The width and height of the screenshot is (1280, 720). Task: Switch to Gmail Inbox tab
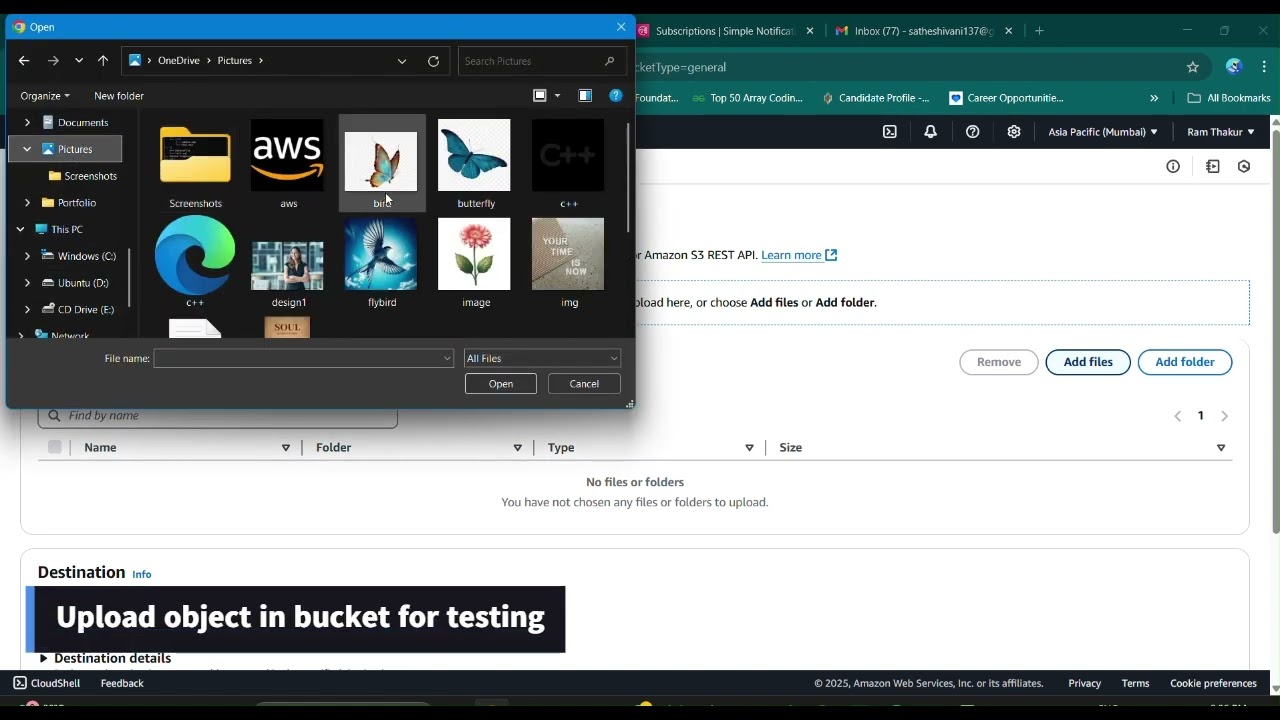923,31
